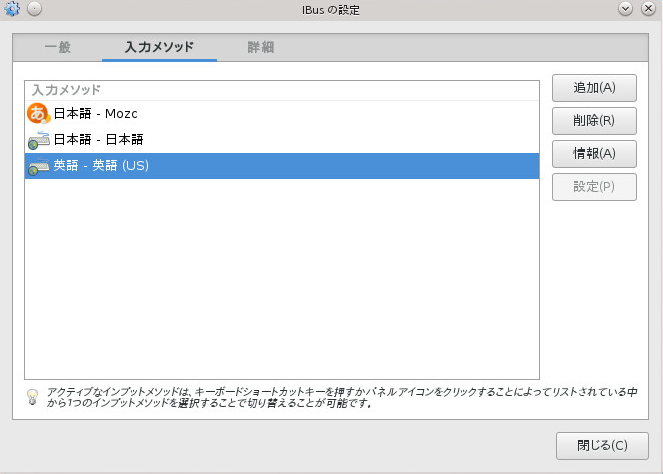Screen dimensions: 663x474
Task: Click the 閉じる(C) button
Action: click(x=602, y=445)
